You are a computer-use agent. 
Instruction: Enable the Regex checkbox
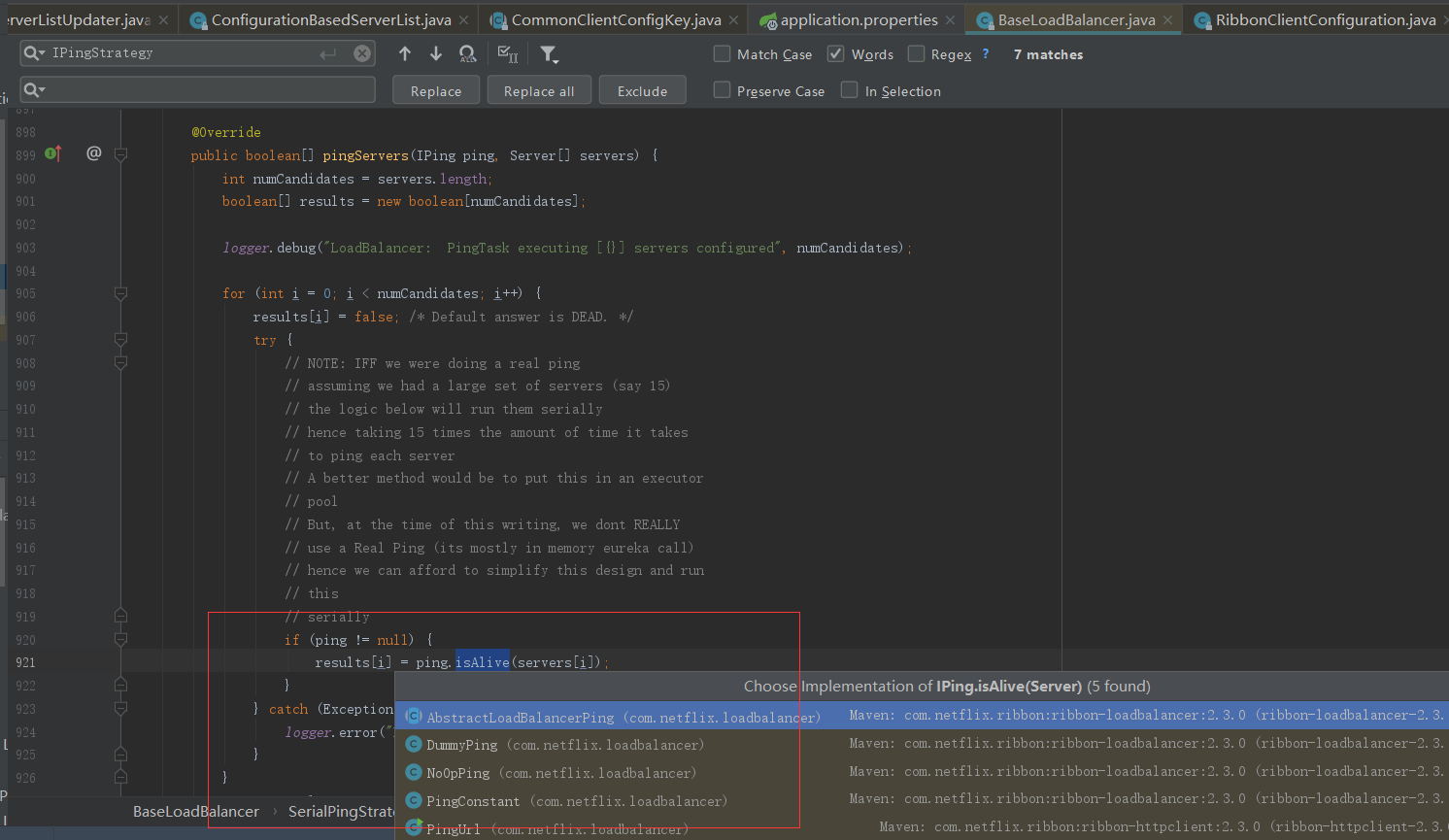(916, 53)
